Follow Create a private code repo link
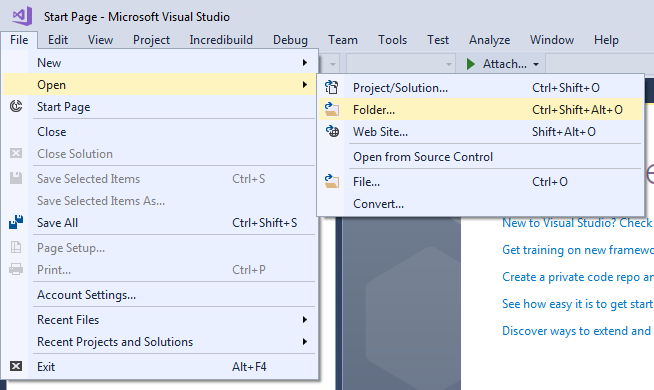 point(578,277)
